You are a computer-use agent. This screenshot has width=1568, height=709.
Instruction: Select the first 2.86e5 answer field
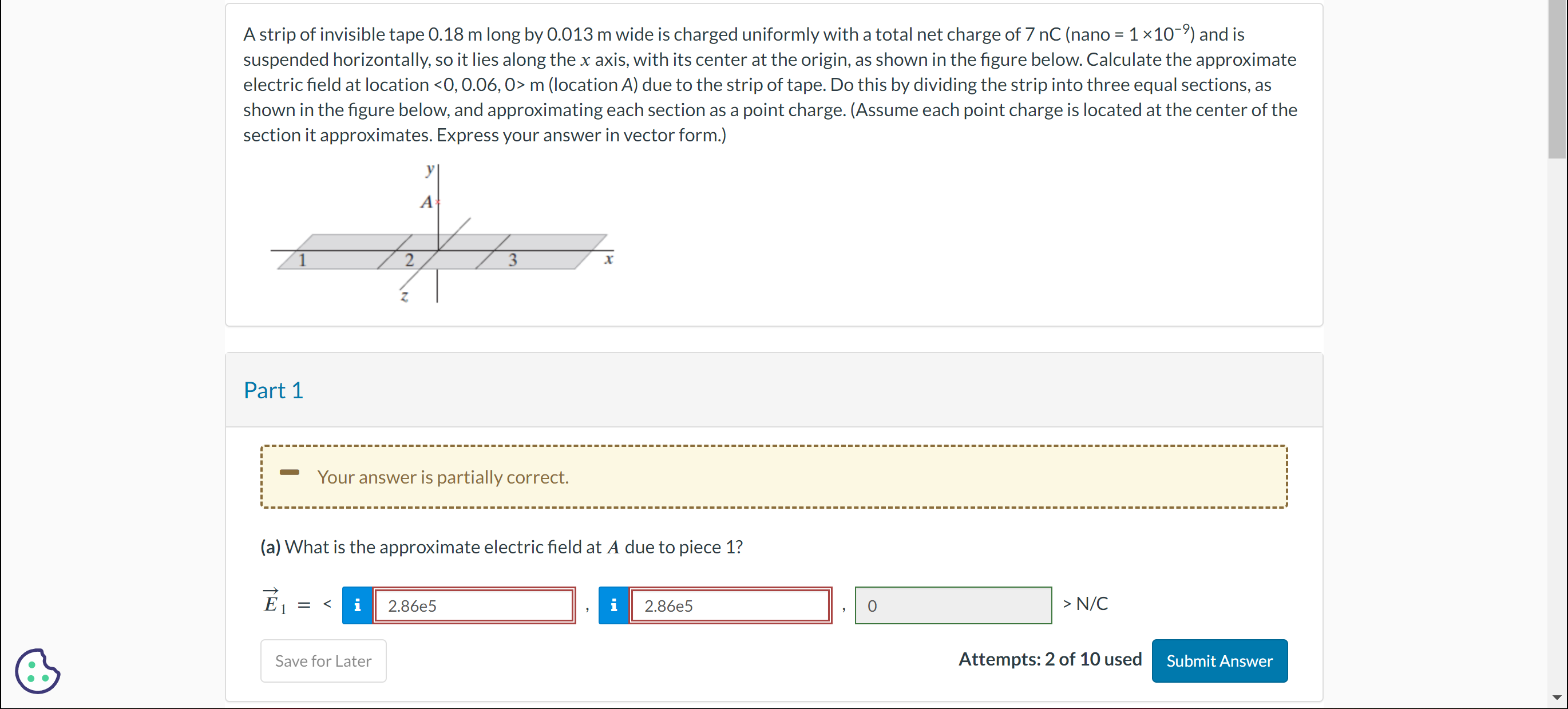pyautogui.click(x=474, y=605)
